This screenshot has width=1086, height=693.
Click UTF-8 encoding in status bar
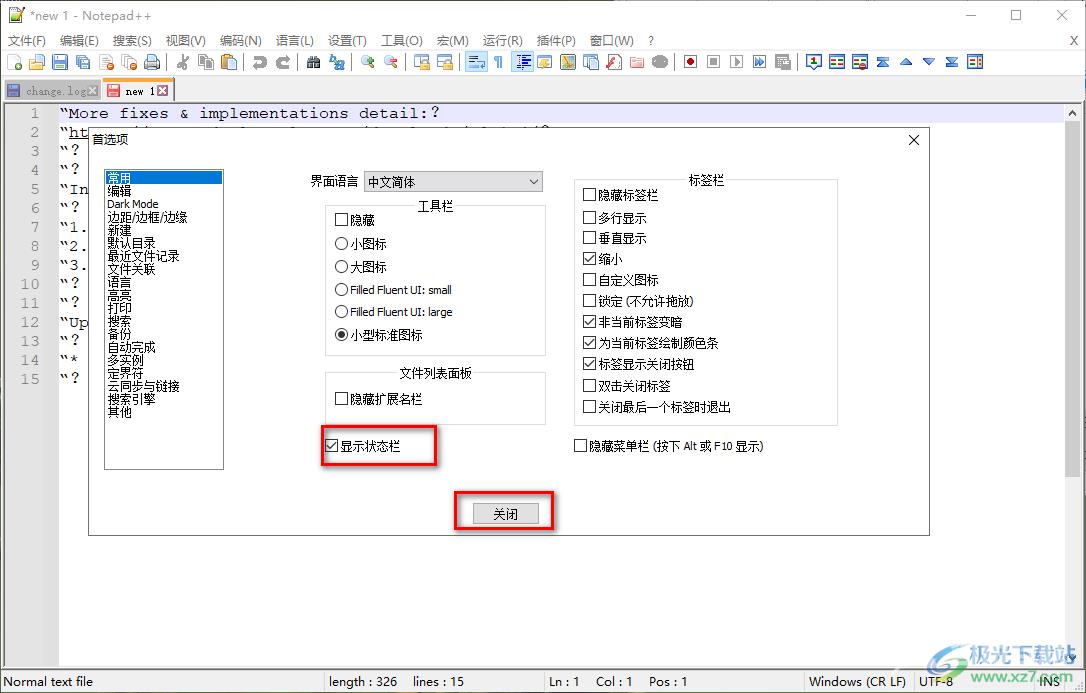click(936, 681)
